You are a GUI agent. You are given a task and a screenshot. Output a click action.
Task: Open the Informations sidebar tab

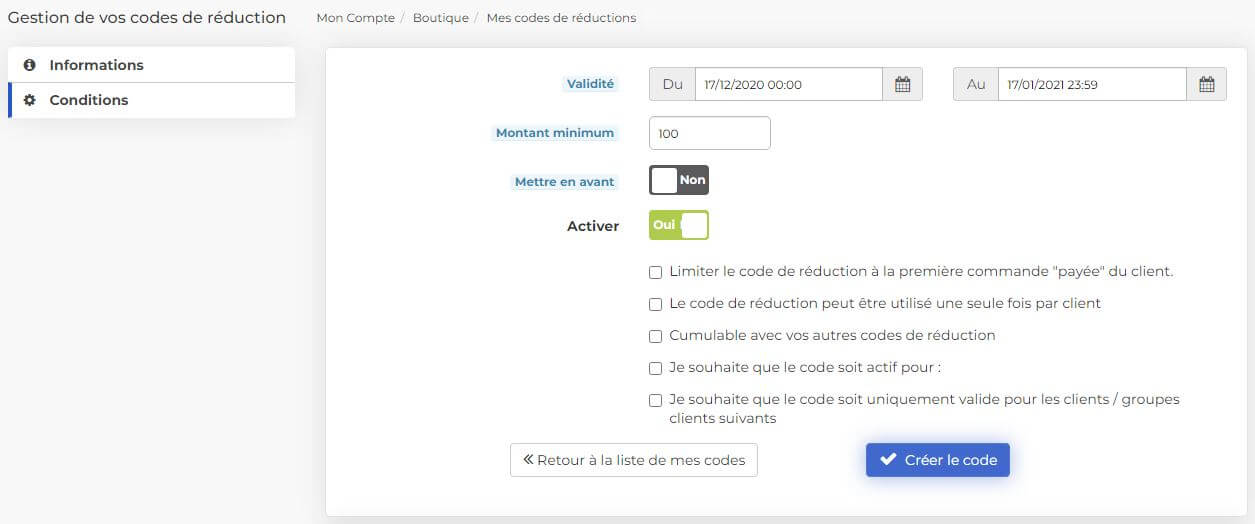(151, 65)
